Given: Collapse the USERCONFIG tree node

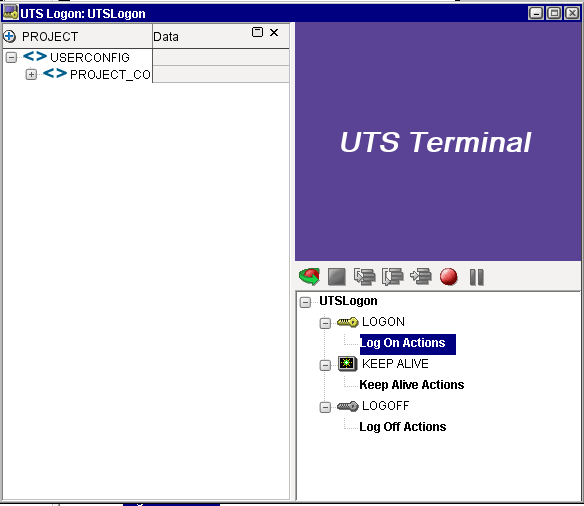Looking at the screenshot, I should coord(12,57).
